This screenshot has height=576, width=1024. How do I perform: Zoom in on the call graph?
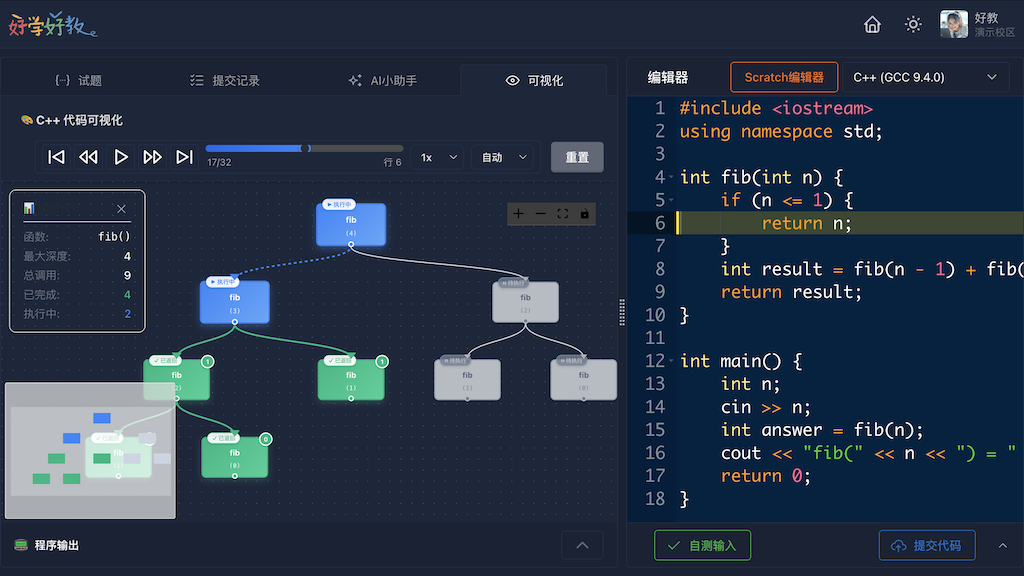click(x=518, y=214)
